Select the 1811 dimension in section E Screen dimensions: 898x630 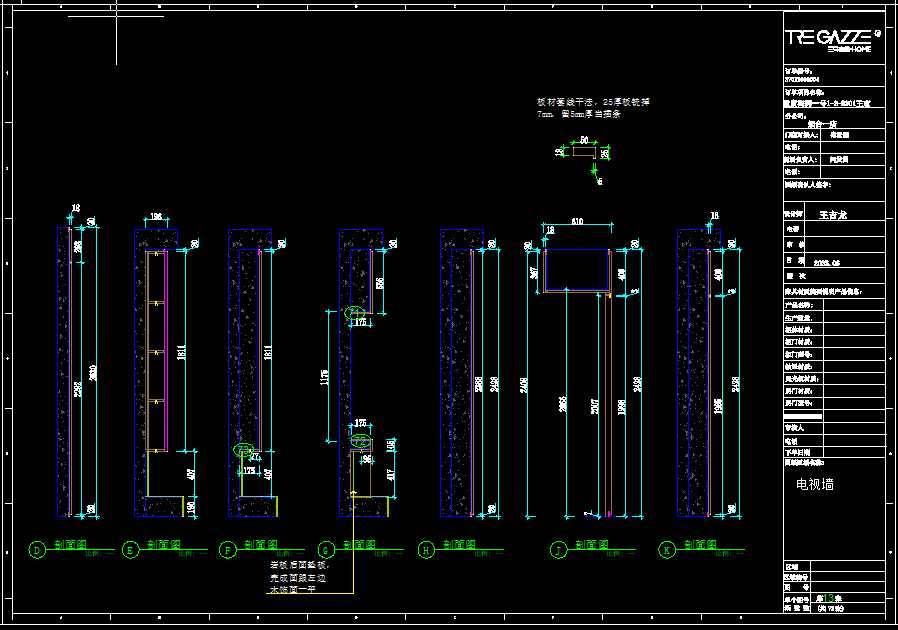tap(182, 352)
